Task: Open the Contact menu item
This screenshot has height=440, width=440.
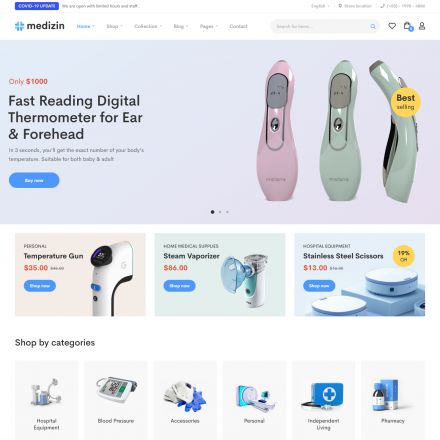Action: (238, 26)
